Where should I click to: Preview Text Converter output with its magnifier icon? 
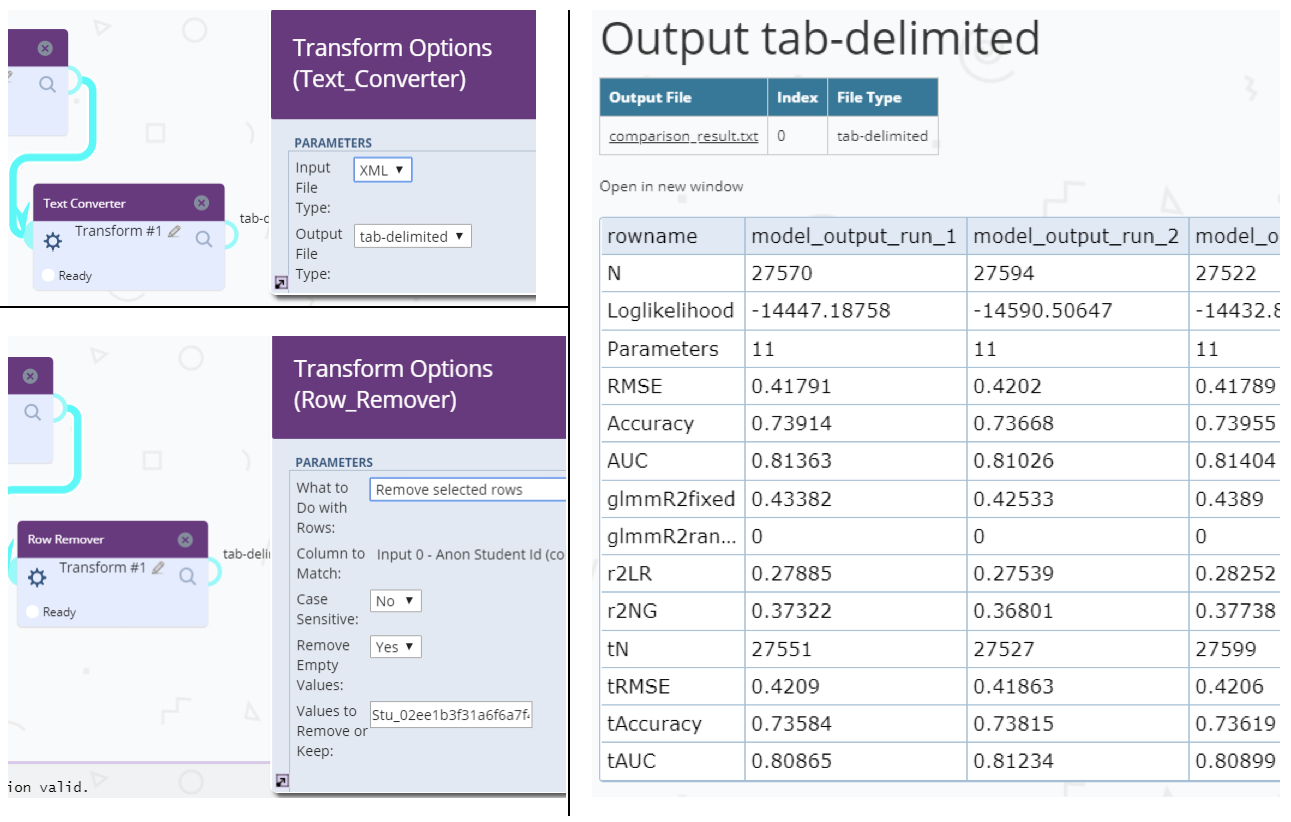coord(204,239)
